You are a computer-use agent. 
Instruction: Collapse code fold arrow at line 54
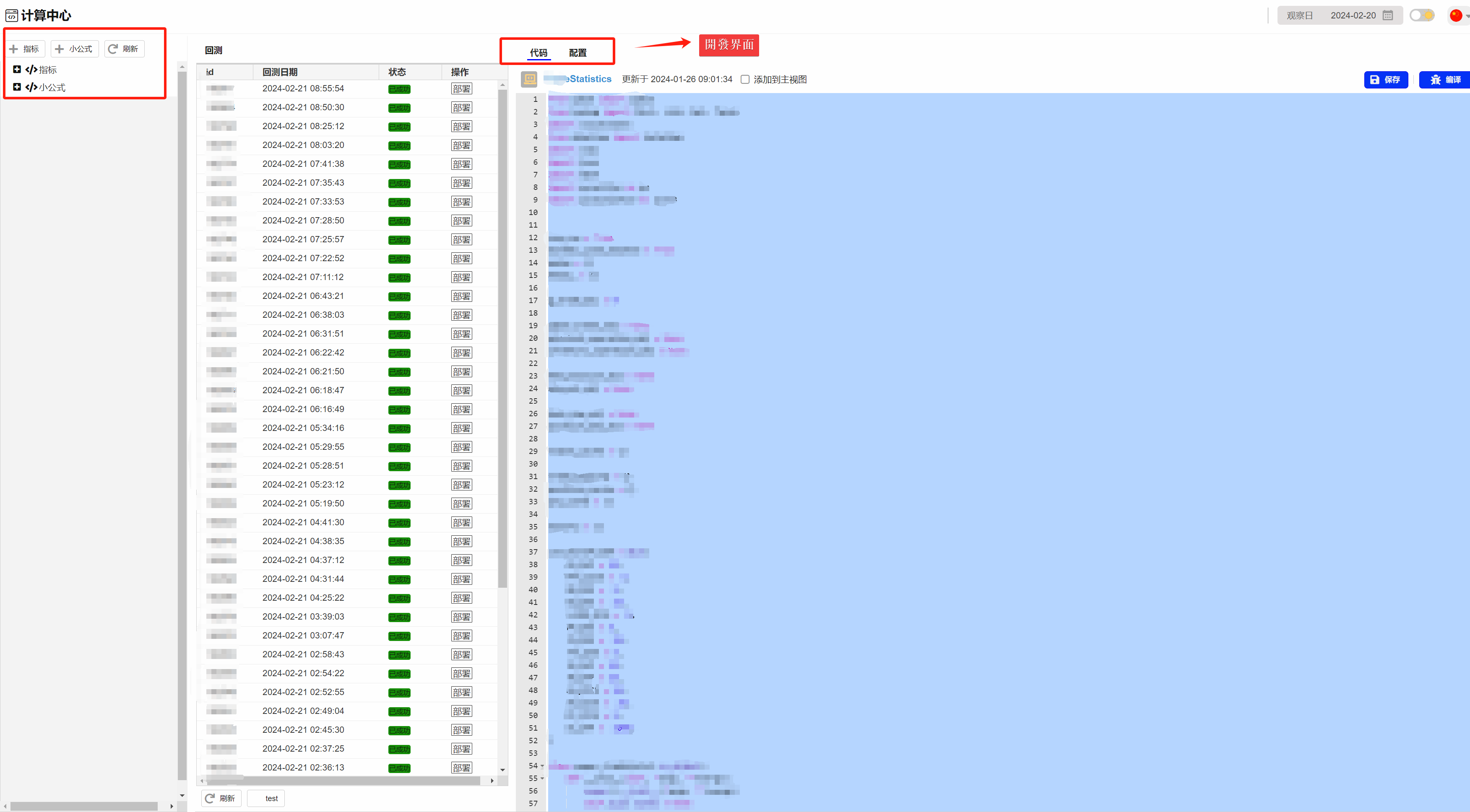click(x=542, y=766)
